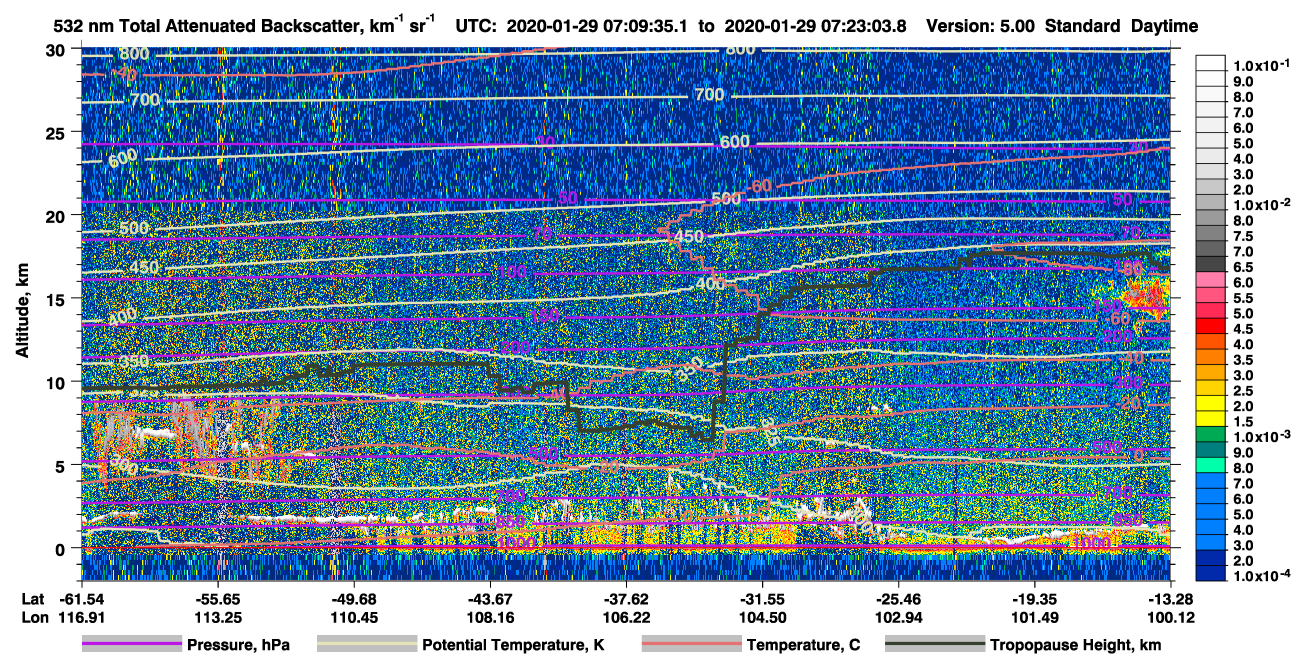This screenshot has width=1300, height=667.
Task: Click the 'Pressure, hPa' legend label
Action: tap(238, 646)
